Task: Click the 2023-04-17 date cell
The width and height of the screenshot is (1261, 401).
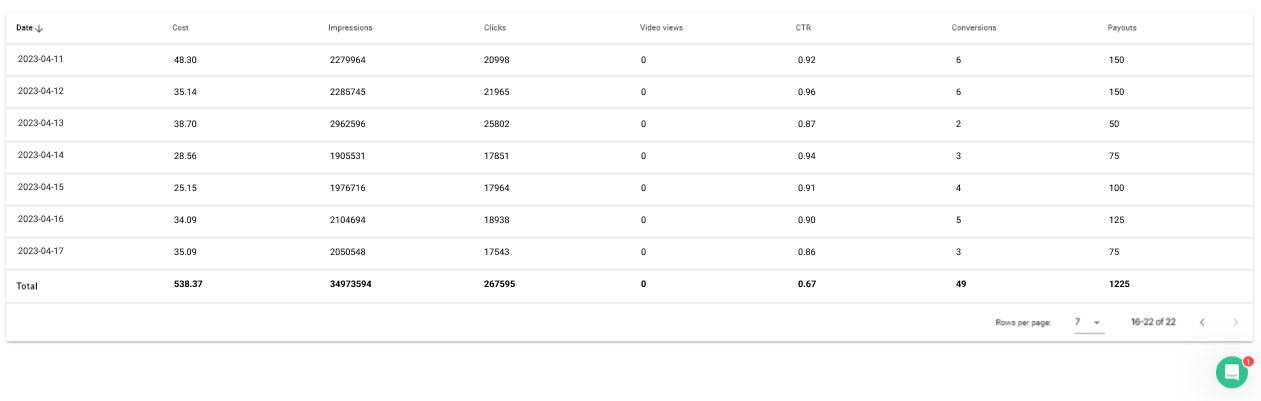Action: [x=41, y=251]
